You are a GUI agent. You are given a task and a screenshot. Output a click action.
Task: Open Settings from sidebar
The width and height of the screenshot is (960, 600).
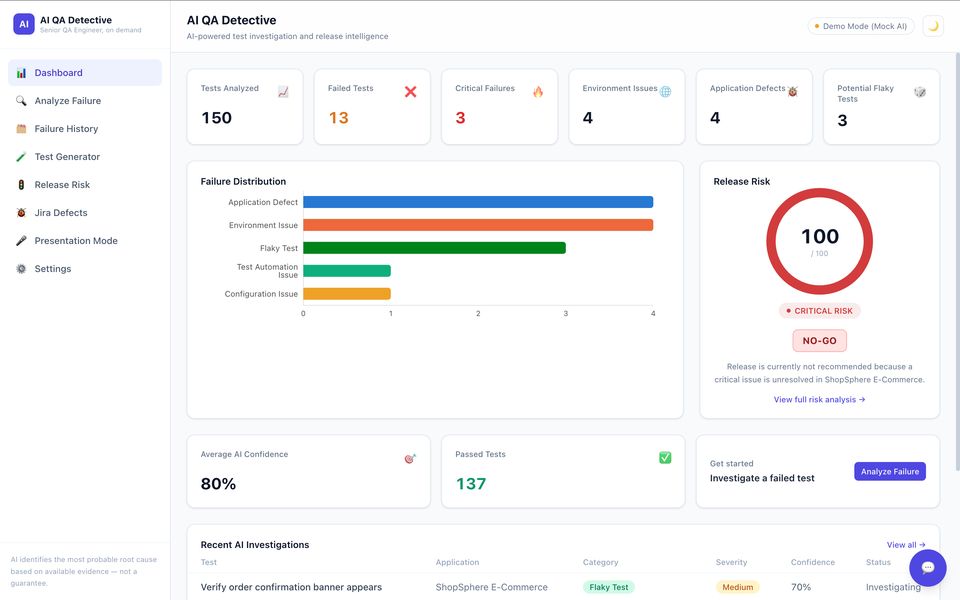(x=85, y=269)
